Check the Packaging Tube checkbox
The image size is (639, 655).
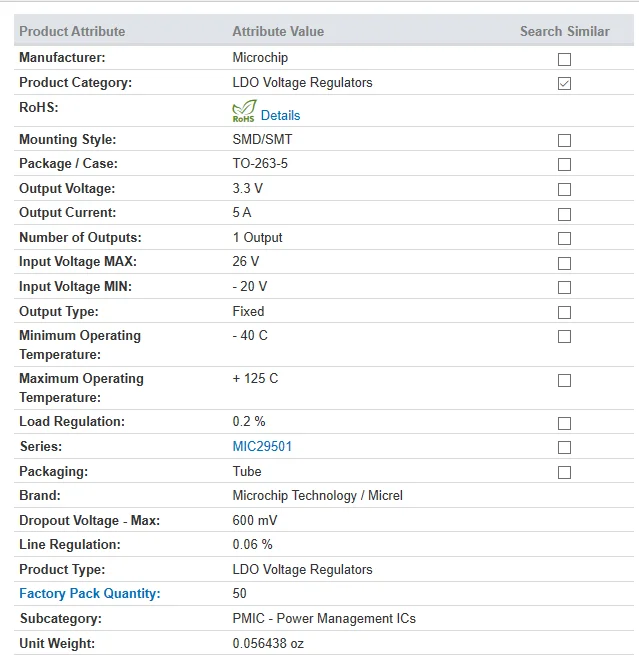click(x=564, y=473)
